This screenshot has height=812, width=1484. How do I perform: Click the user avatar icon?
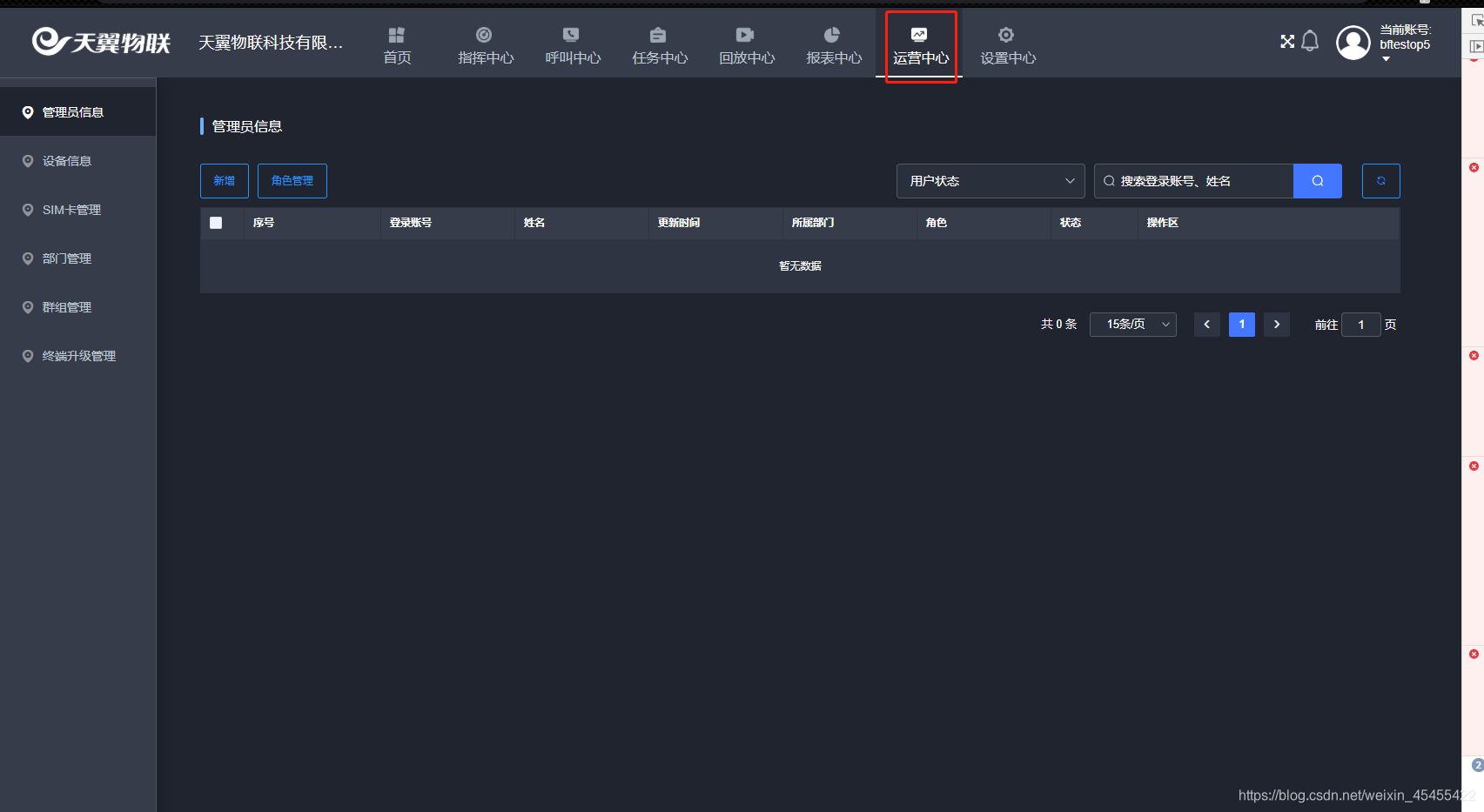coord(1353,43)
